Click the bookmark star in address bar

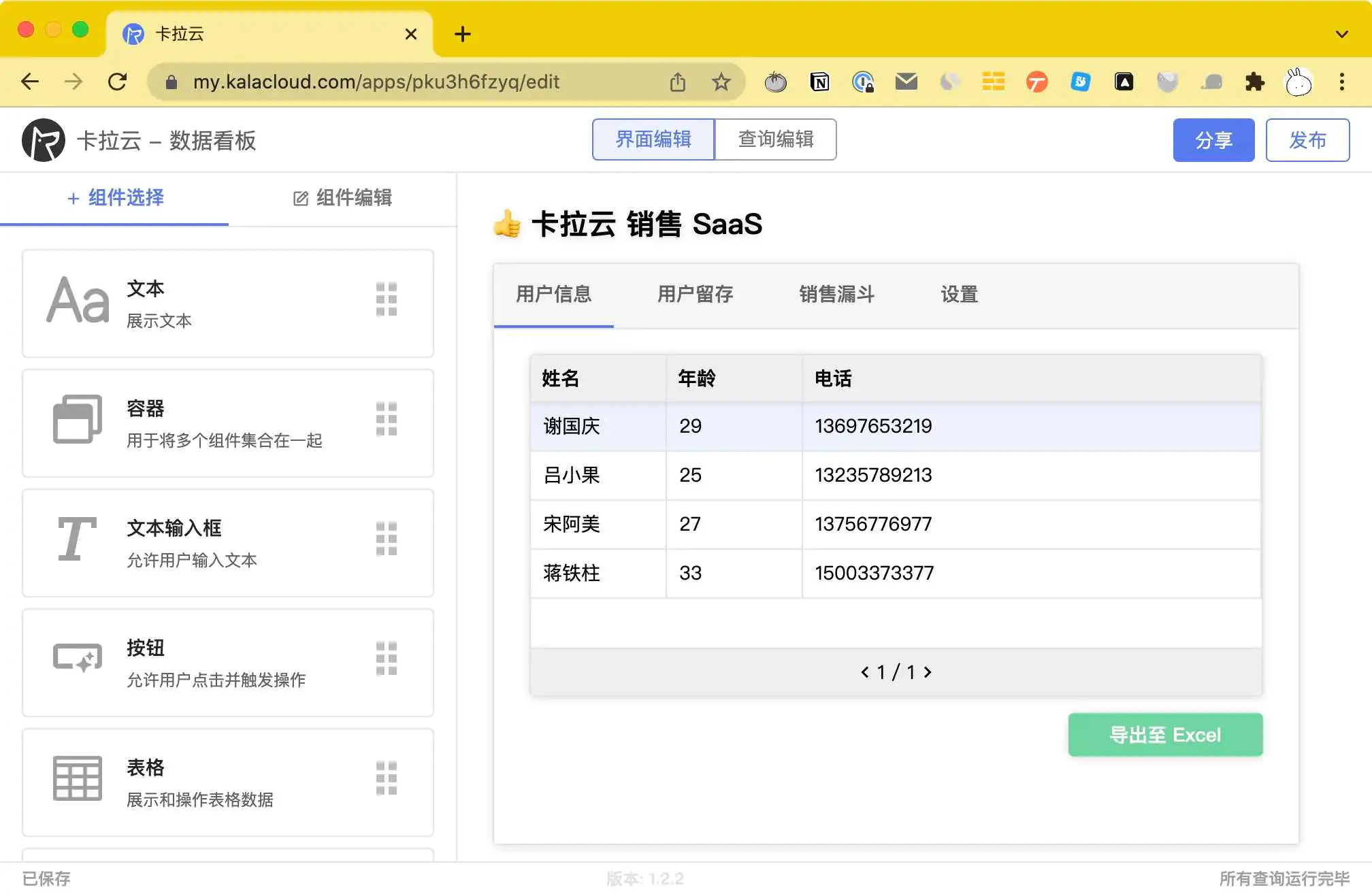(721, 82)
